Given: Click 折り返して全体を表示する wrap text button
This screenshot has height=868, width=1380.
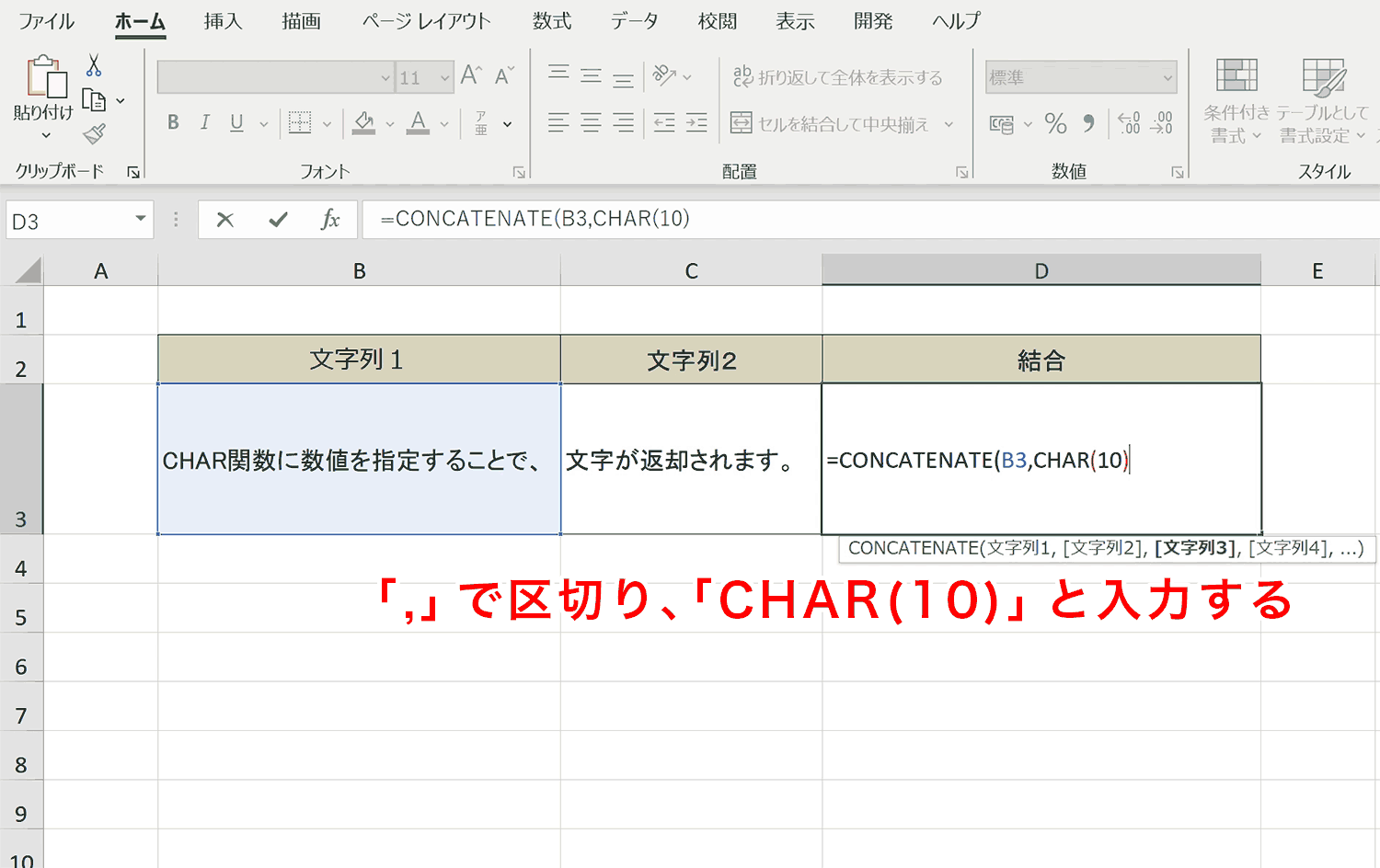Looking at the screenshot, I should pos(837,77).
